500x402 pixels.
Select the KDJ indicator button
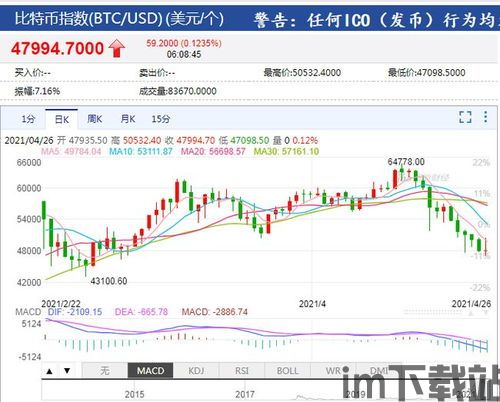pyautogui.click(x=196, y=371)
